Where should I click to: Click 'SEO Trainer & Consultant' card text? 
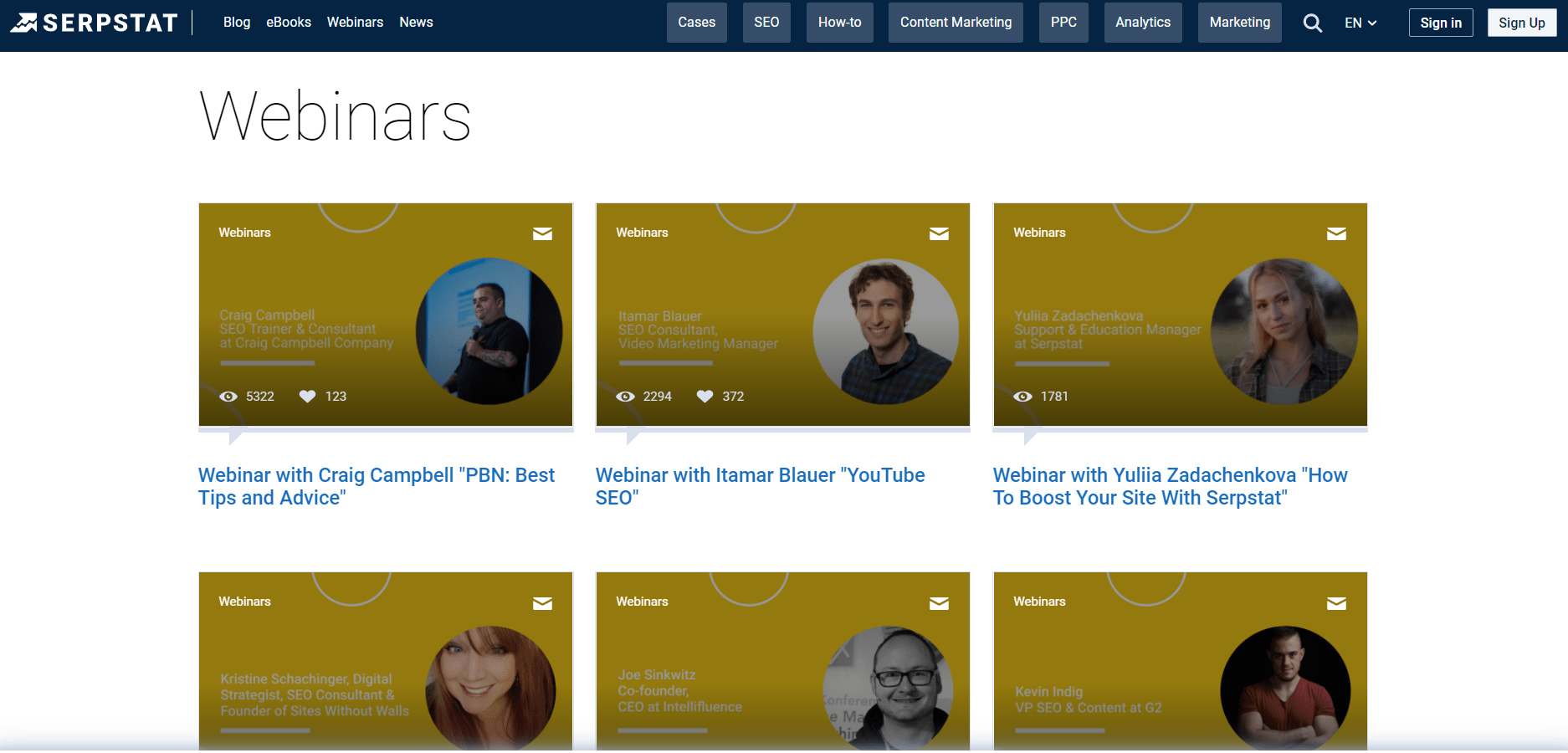[298, 330]
